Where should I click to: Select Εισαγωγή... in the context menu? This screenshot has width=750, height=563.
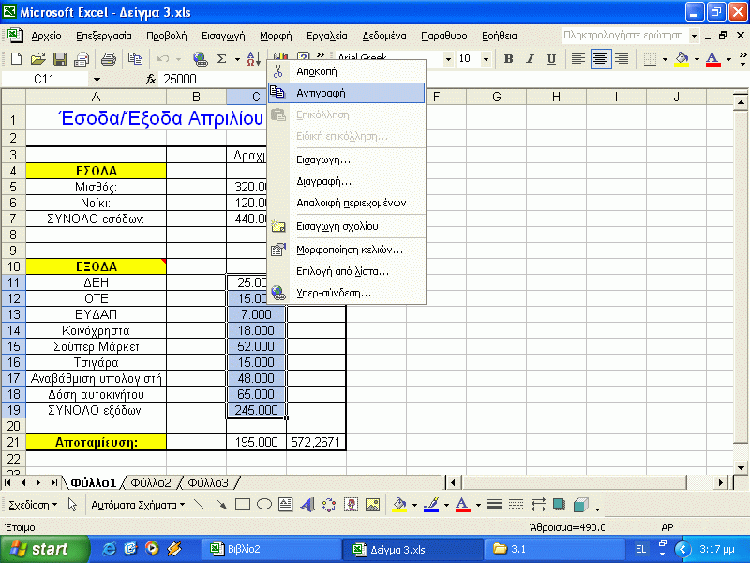[346, 160]
